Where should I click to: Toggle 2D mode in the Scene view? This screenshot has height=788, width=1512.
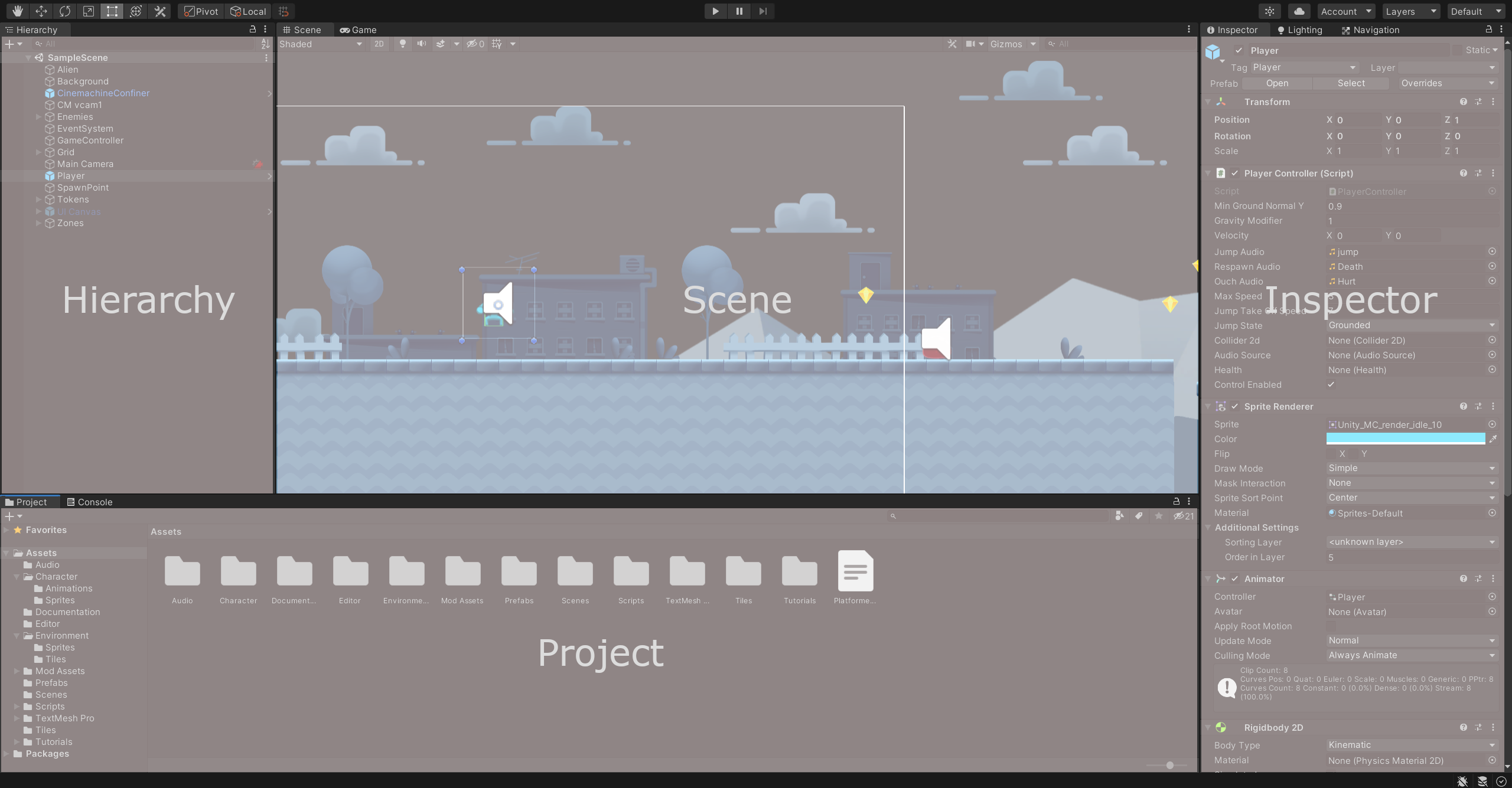coord(379,44)
